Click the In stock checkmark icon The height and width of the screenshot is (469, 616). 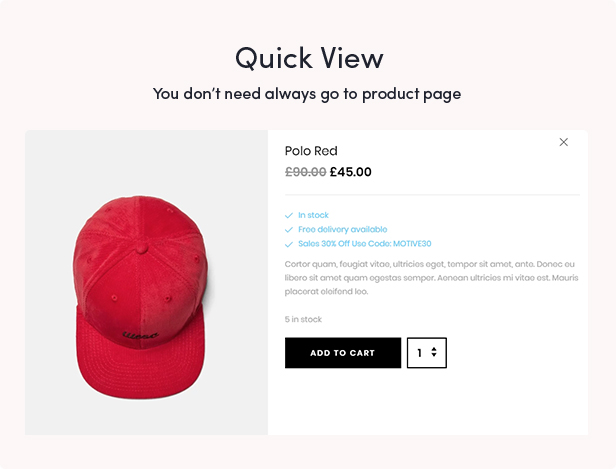(x=289, y=215)
